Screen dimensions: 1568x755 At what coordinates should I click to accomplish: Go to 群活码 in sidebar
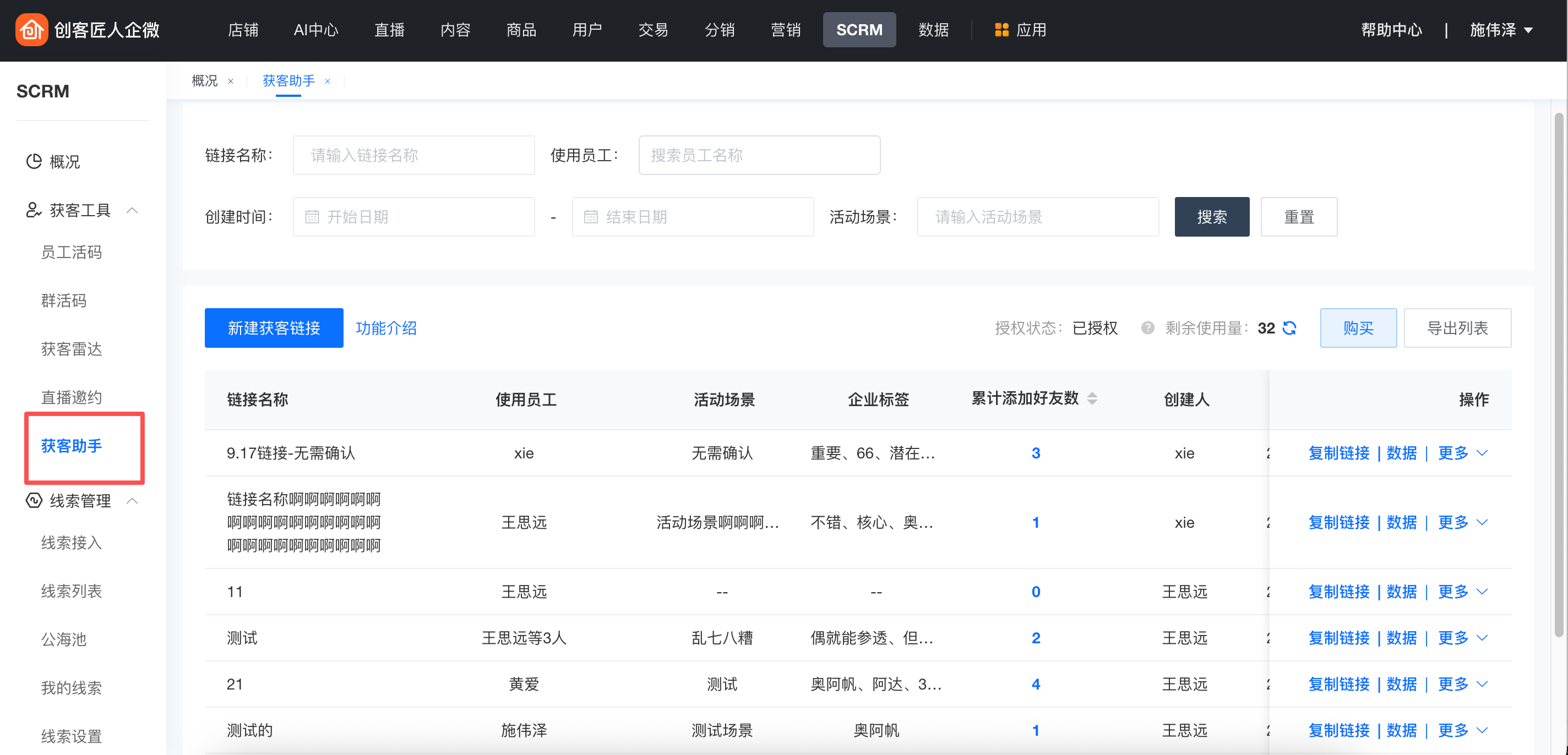(64, 300)
